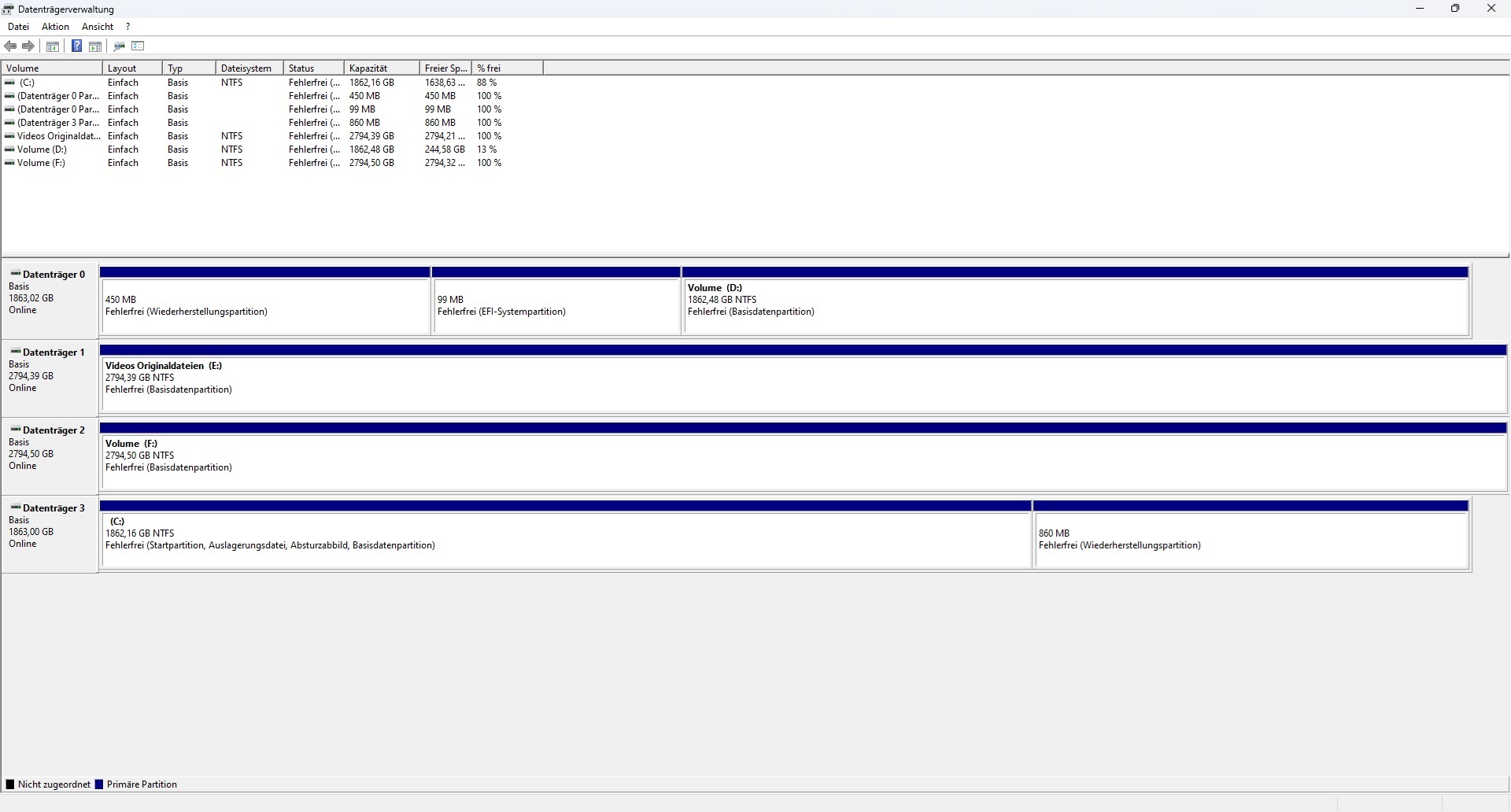Click the Primäre Partition legend label
The image size is (1511, 812).
click(x=142, y=784)
